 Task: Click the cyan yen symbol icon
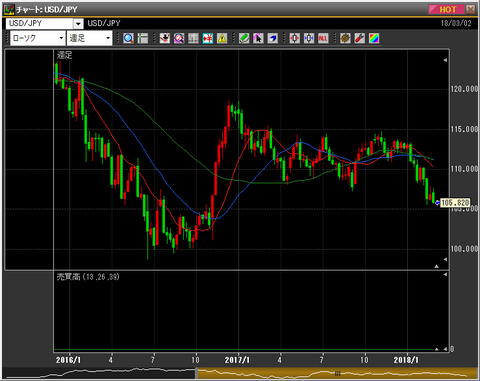[208, 38]
